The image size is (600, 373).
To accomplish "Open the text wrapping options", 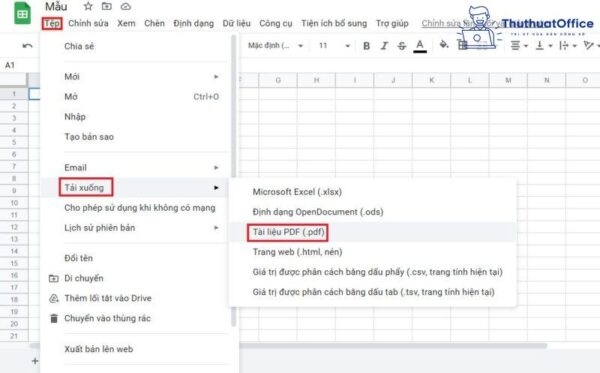I will click(568, 46).
